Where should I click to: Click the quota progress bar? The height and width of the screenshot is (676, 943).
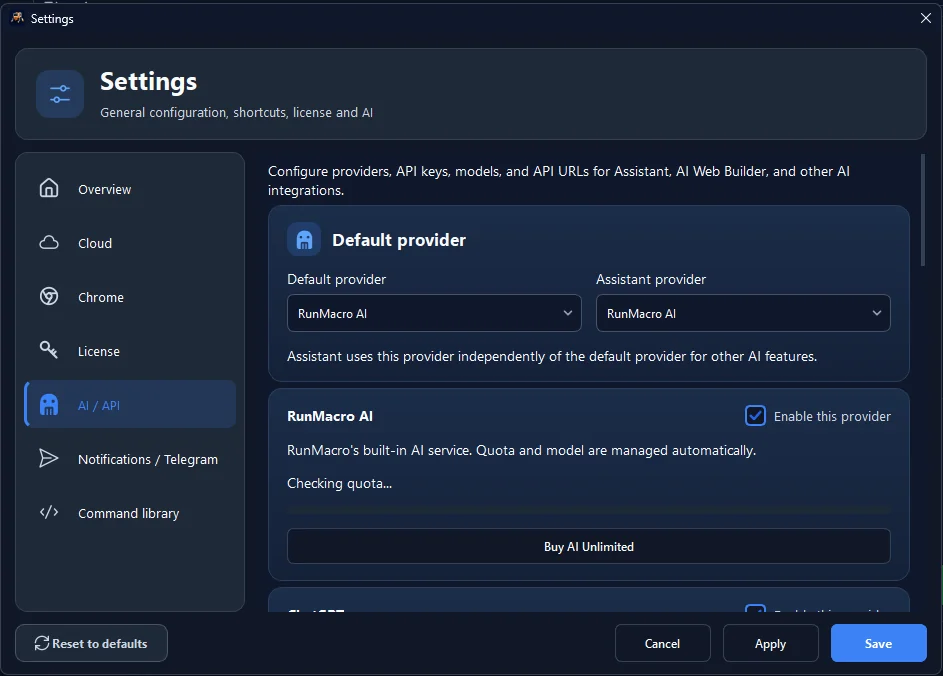(x=589, y=510)
